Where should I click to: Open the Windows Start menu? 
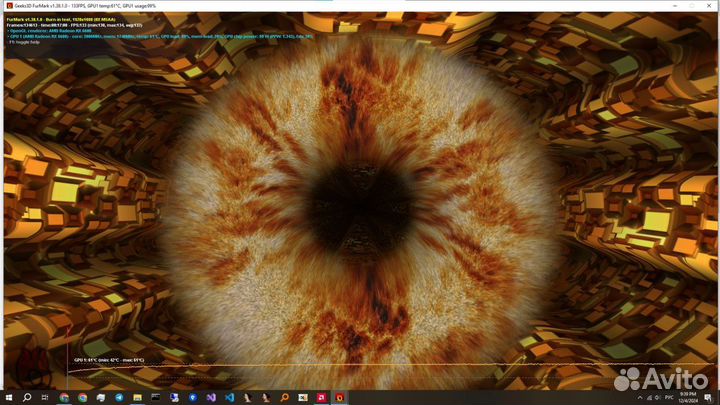[x=8, y=397]
